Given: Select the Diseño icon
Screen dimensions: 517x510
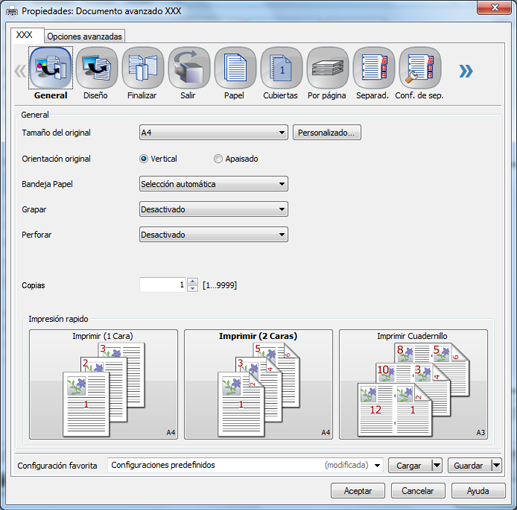Looking at the screenshot, I should click(96, 68).
